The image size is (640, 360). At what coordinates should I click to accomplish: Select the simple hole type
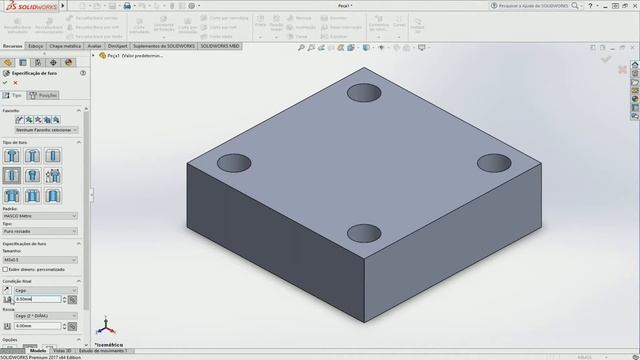click(53, 156)
